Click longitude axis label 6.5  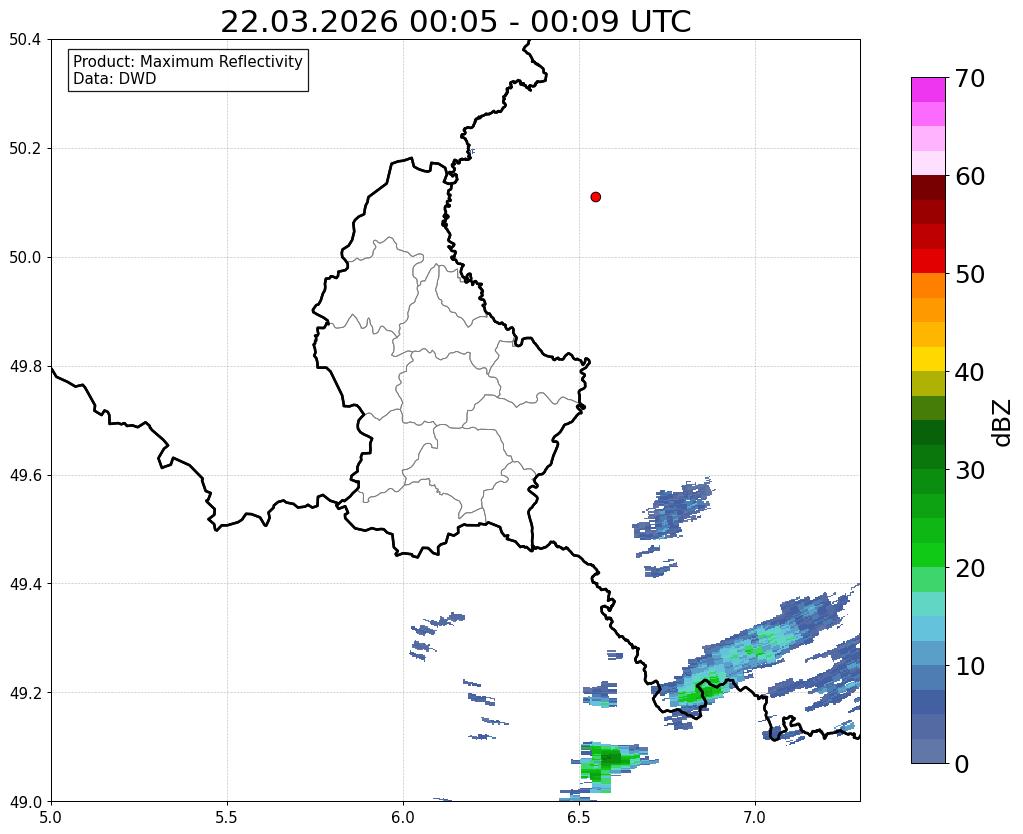click(579, 818)
